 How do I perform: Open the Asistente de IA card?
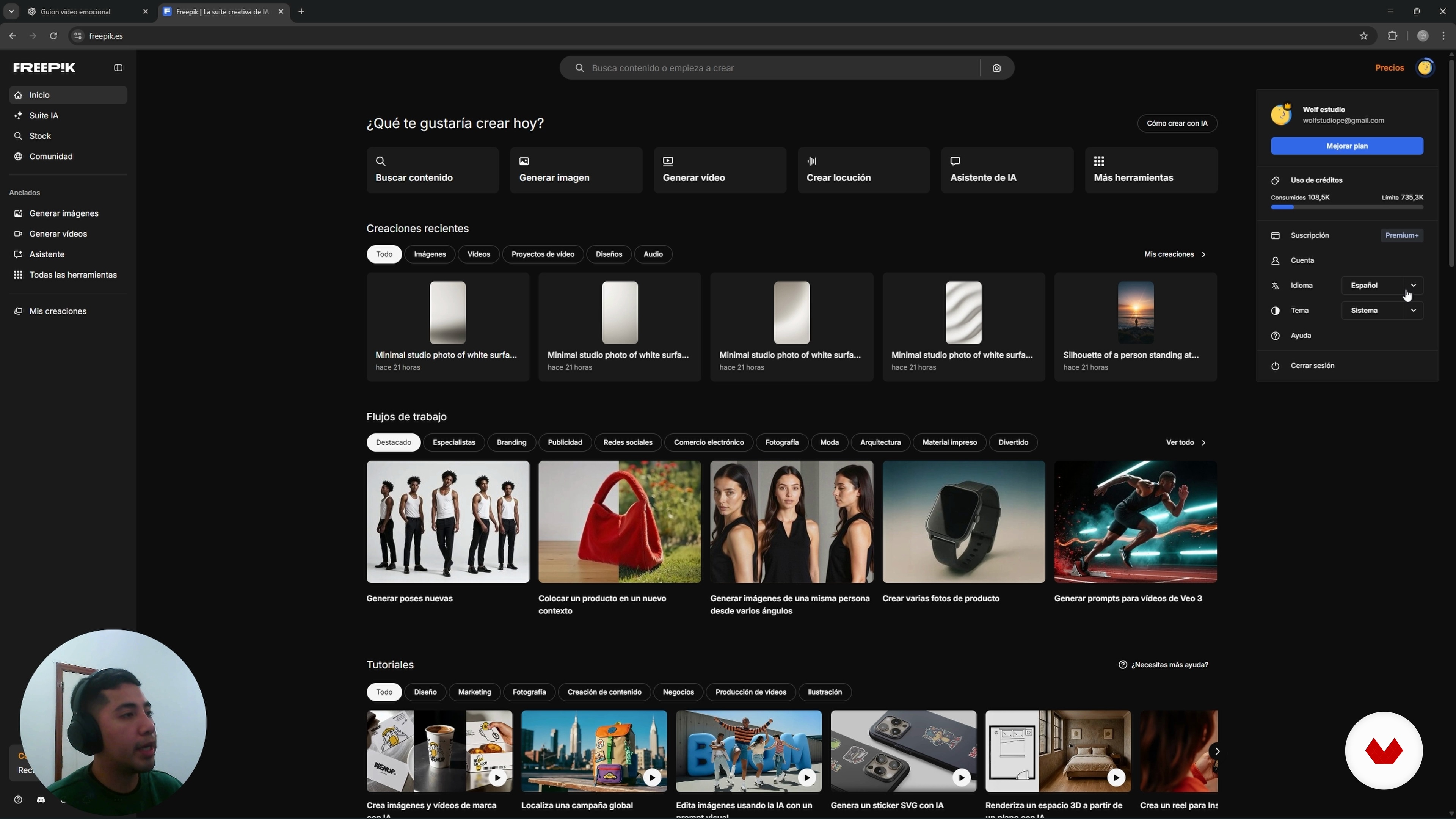click(x=1007, y=170)
